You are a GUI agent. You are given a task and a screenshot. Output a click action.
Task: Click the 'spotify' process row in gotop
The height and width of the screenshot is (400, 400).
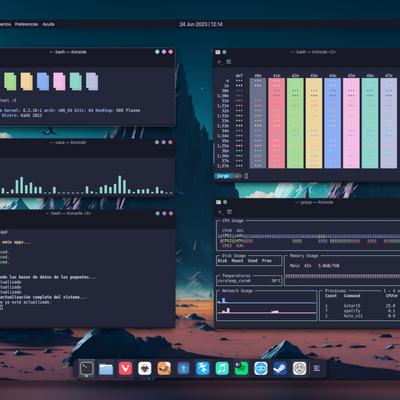click(361, 311)
